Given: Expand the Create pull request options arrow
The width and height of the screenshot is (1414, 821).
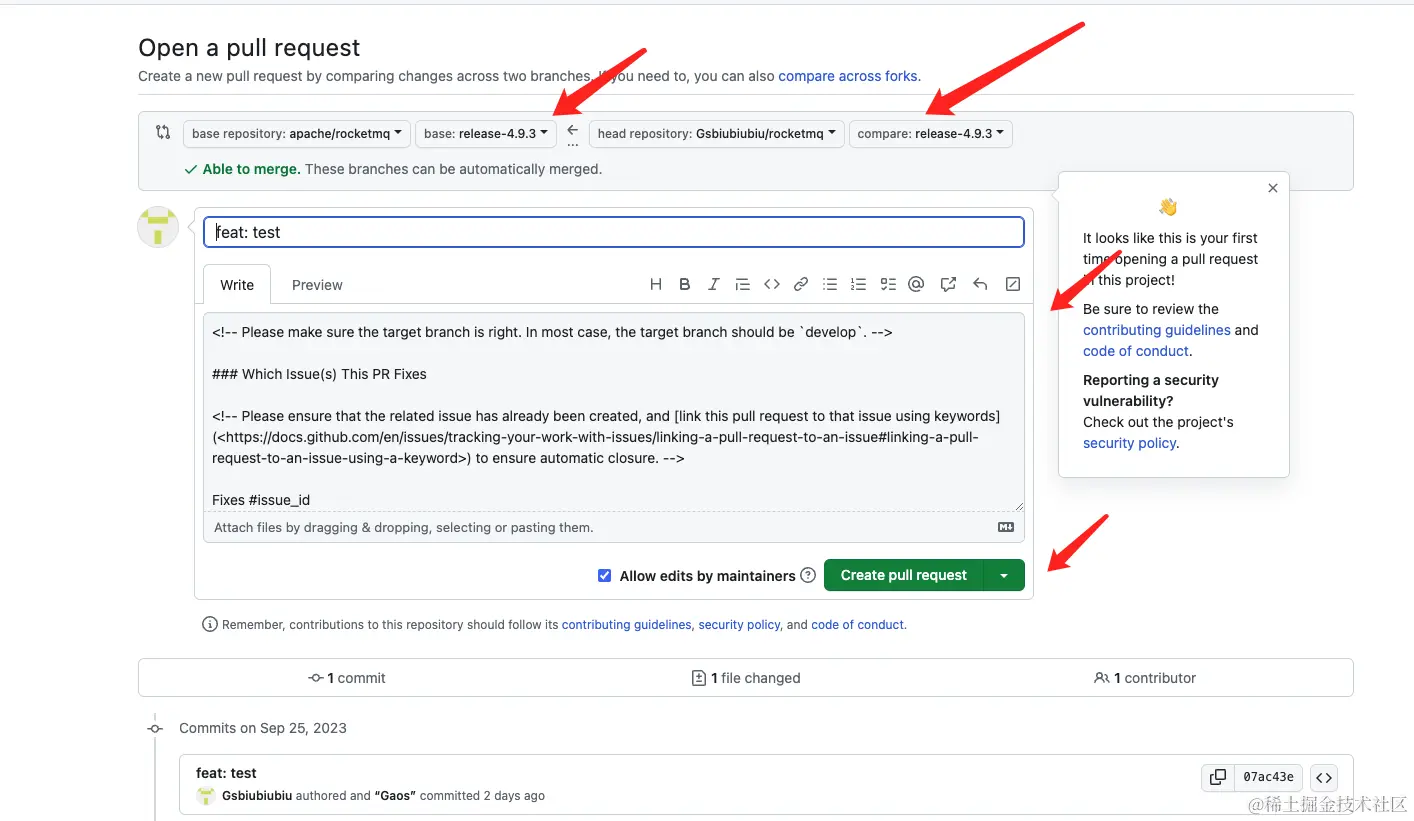Looking at the screenshot, I should [x=1004, y=575].
